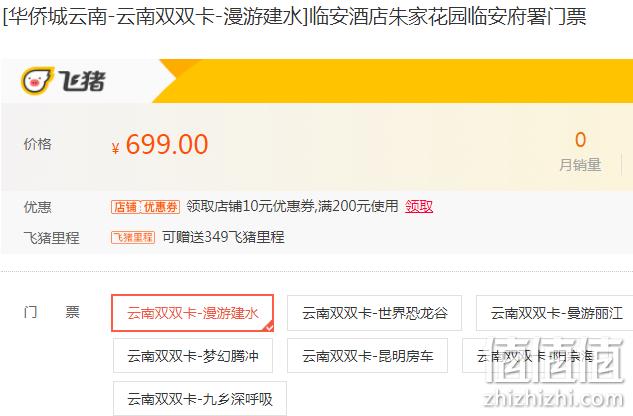Click the selected checkmark on 漫游建水 option
This screenshot has height=416, width=633.
click(x=269, y=327)
